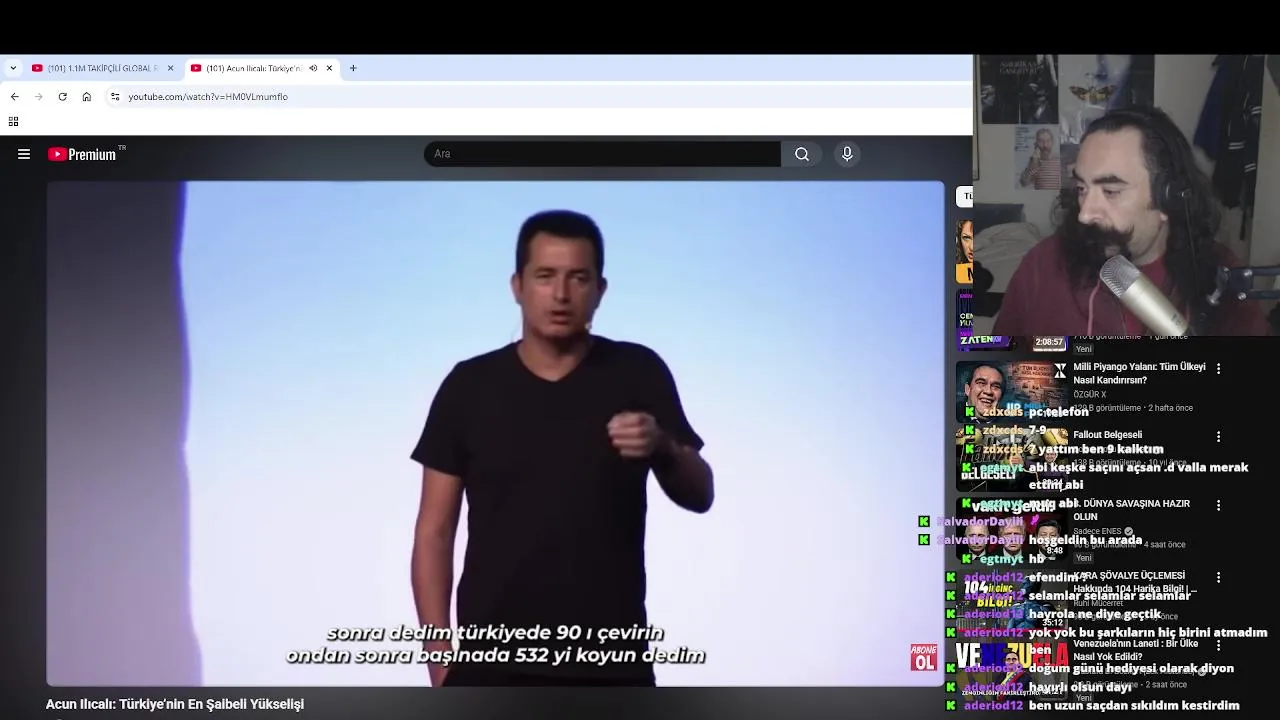Click chat message 'hayrola ne diye geçtik'
This screenshot has width=1280, height=720.
point(1095,614)
